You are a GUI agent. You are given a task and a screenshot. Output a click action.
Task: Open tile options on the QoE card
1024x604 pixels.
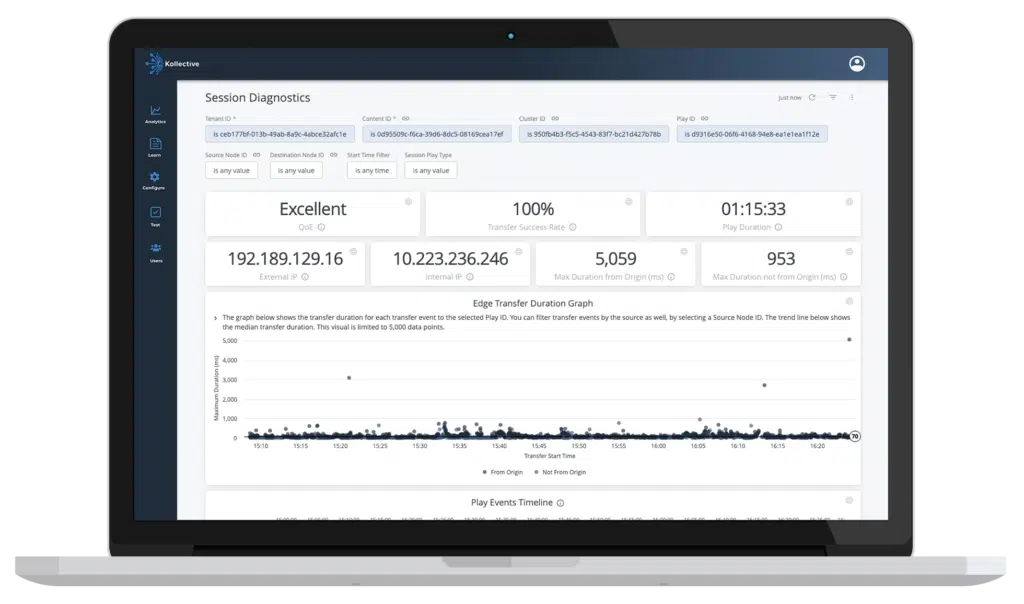click(x=408, y=202)
